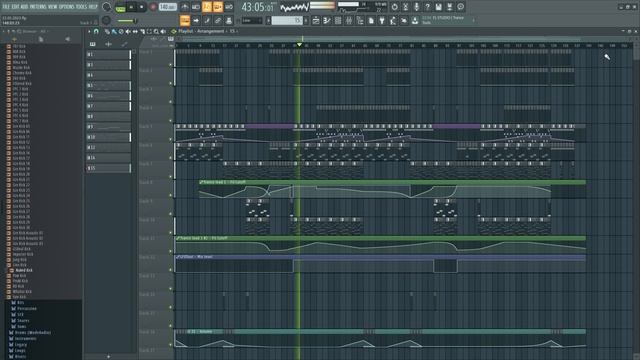Open the Channel rack view icon
Image resolution: width=640 pixels, height=360 pixels.
[337, 20]
